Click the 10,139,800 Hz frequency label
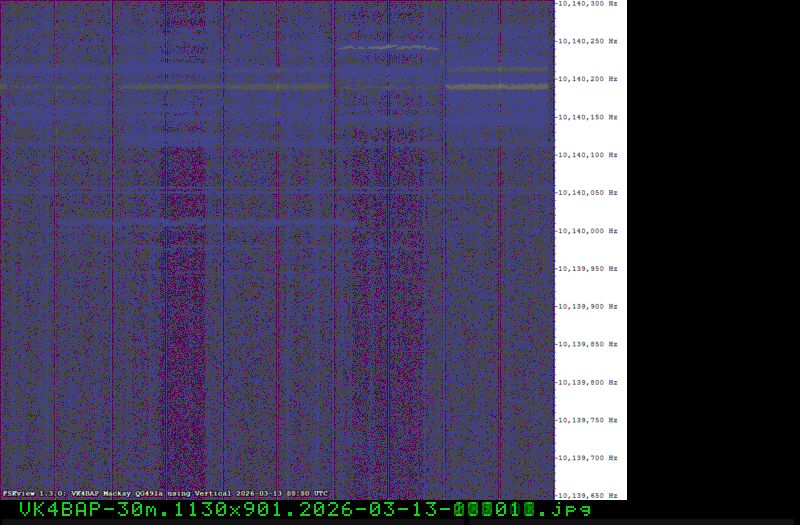The height and width of the screenshot is (525, 800). 588,383
